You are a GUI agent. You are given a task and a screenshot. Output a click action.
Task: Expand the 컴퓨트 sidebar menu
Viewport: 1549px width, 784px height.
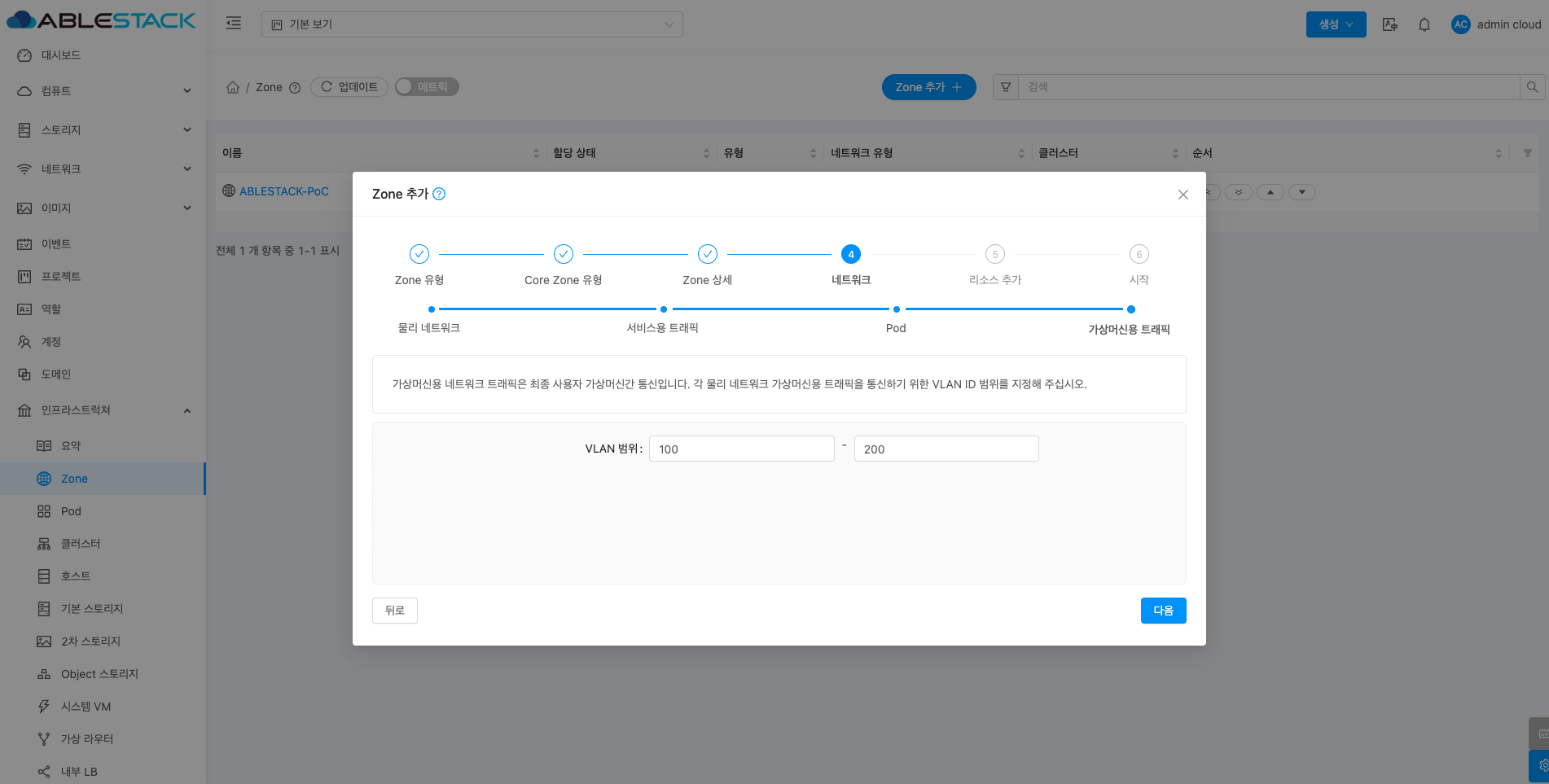[103, 90]
